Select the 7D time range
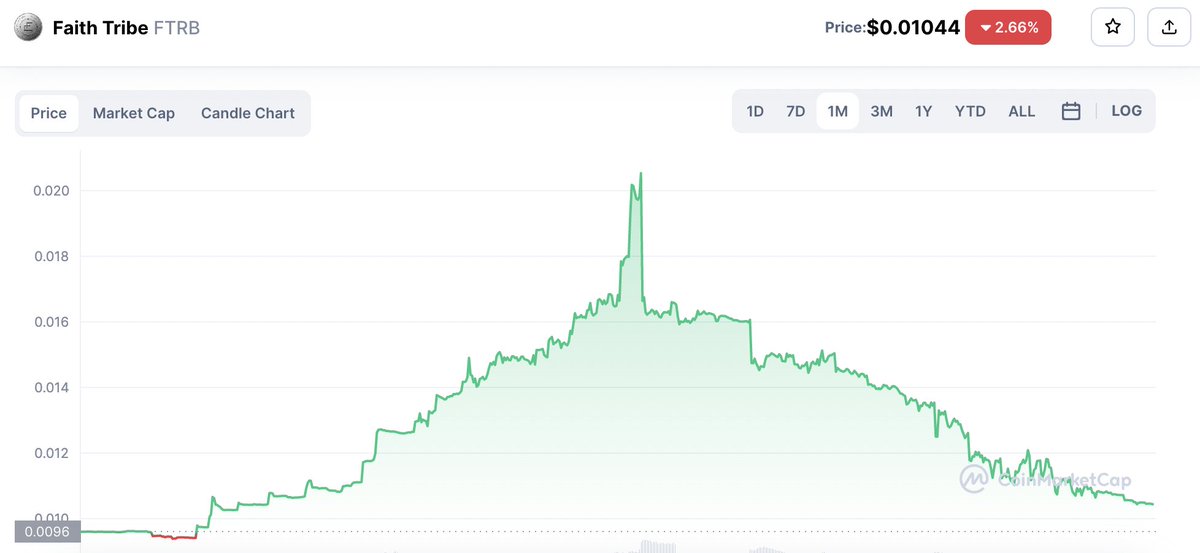 click(795, 111)
